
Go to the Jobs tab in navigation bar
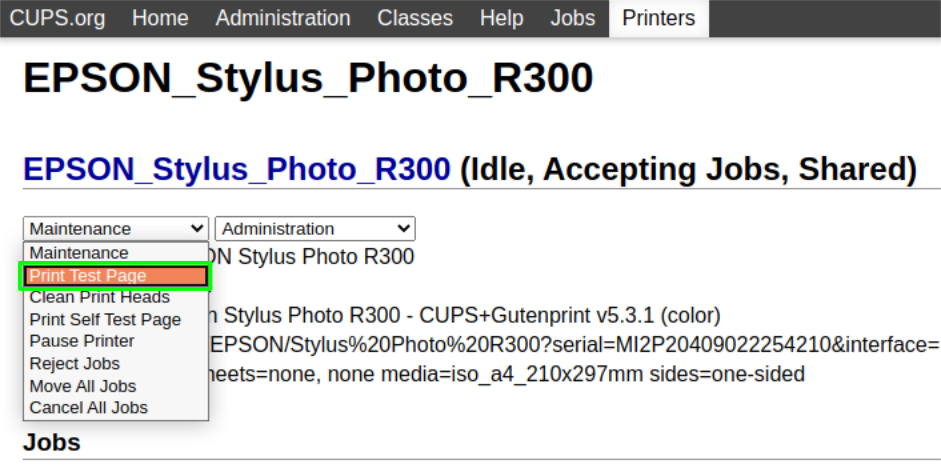[x=572, y=18]
